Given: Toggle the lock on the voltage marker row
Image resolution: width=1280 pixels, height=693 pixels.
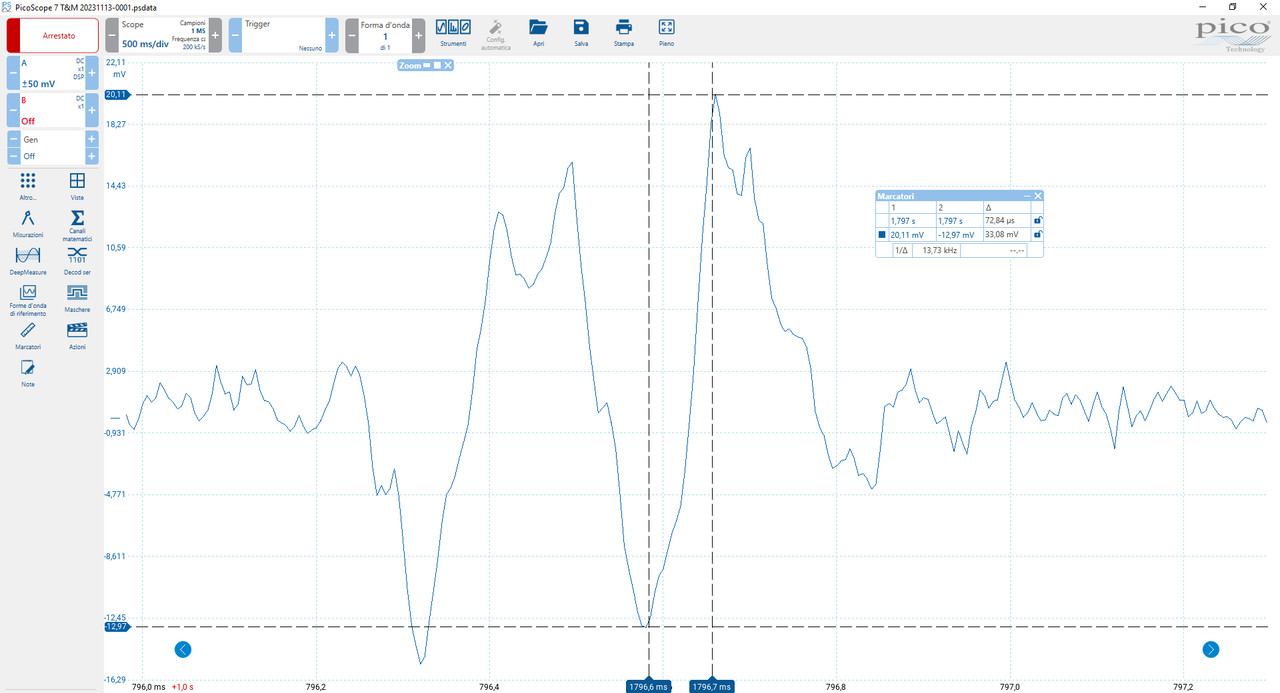Looking at the screenshot, I should tap(1037, 235).
